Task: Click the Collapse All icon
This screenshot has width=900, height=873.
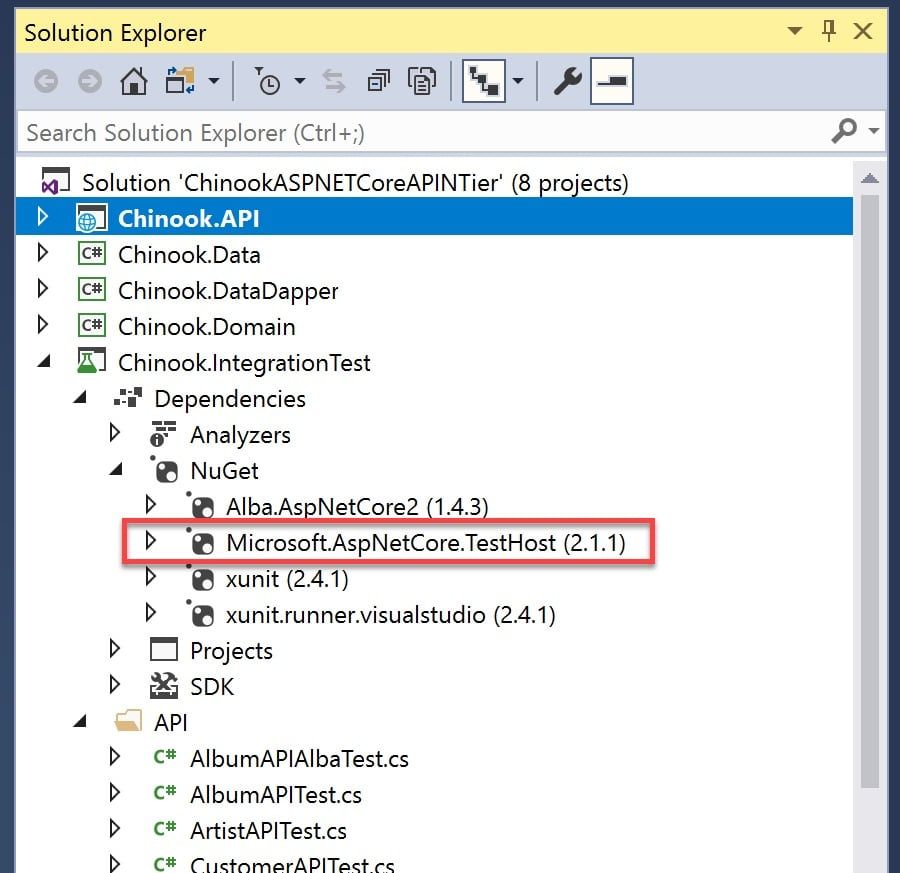Action: pos(378,81)
